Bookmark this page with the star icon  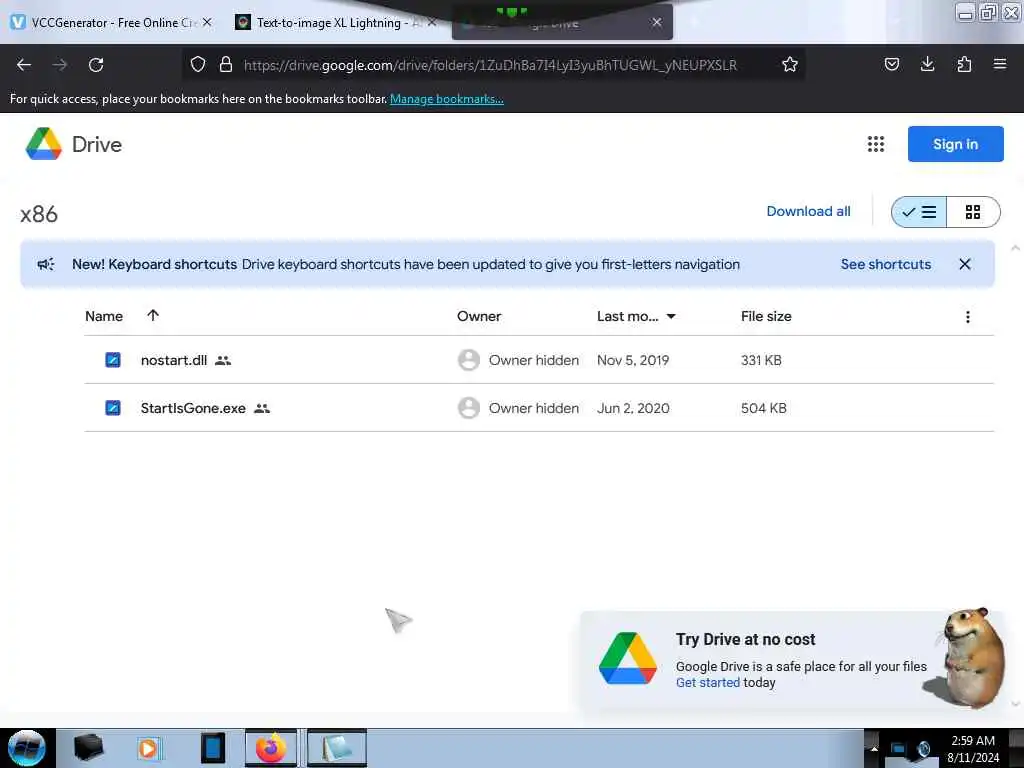pos(790,64)
